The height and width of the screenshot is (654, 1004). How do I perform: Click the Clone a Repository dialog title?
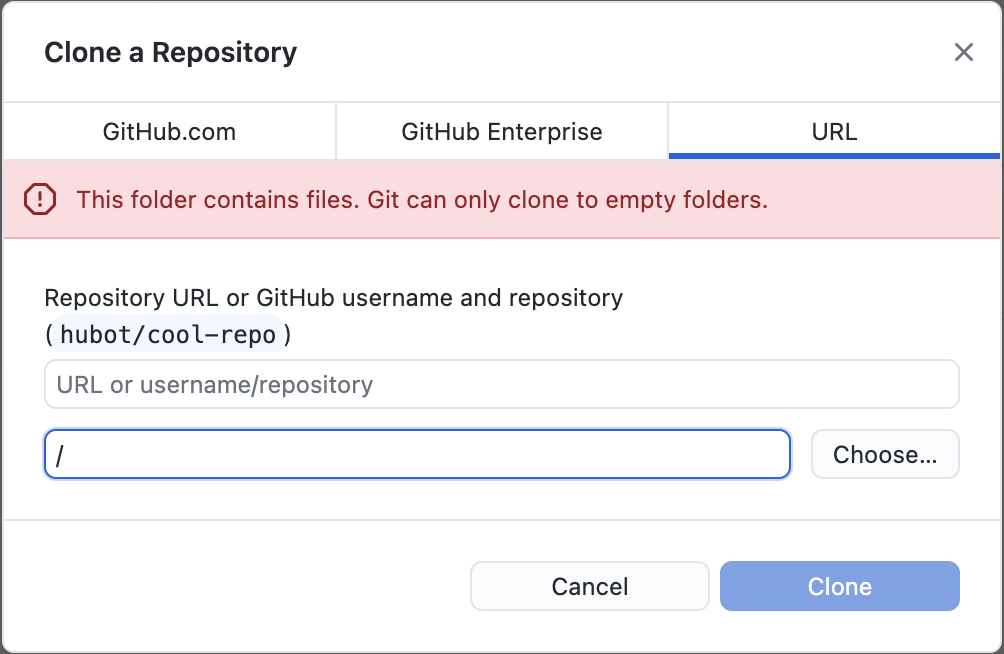coord(170,52)
